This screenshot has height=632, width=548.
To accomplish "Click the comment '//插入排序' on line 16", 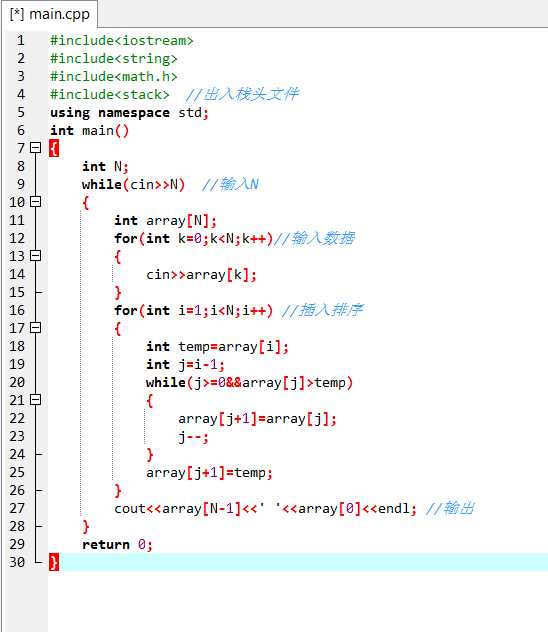I will pyautogui.click(x=322, y=310).
